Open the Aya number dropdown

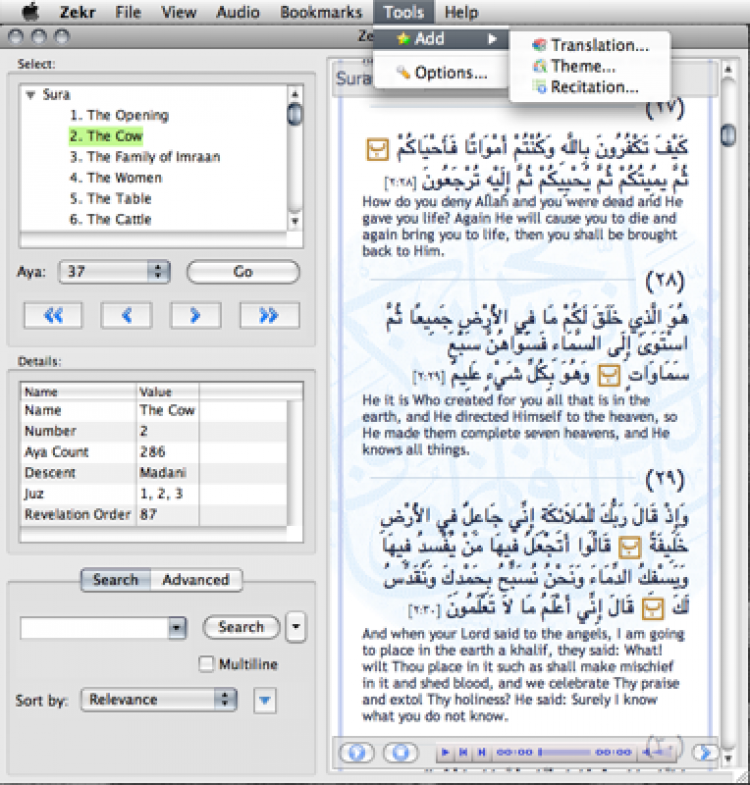158,272
